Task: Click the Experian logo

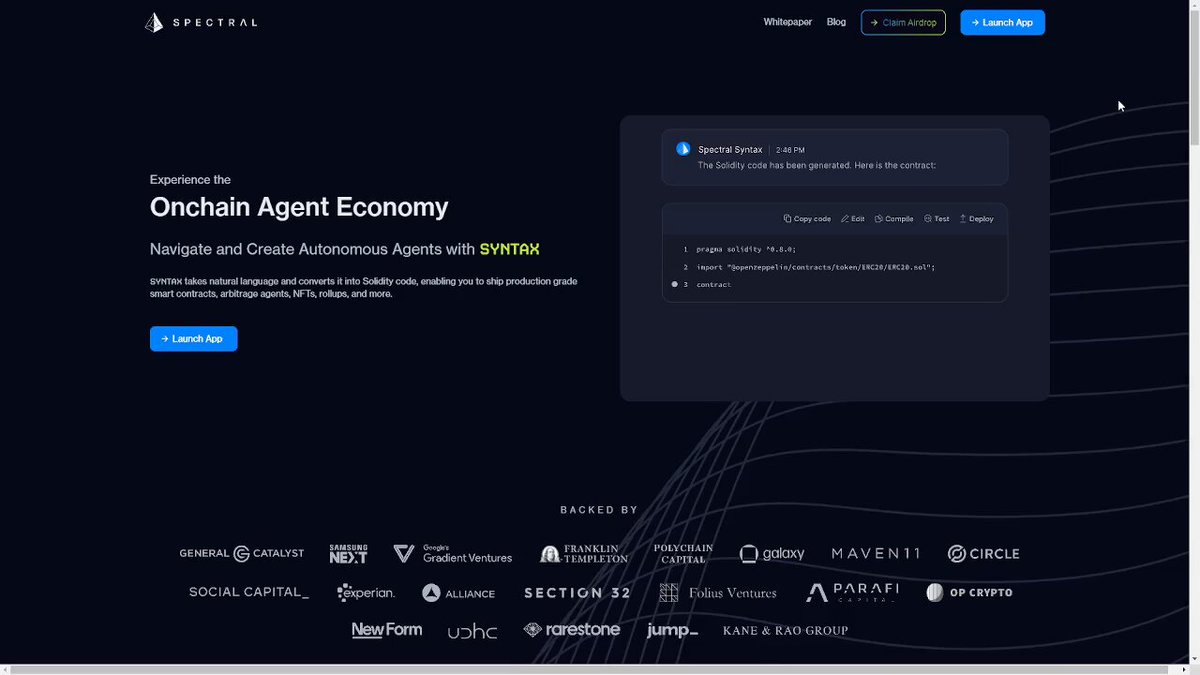Action: [366, 593]
